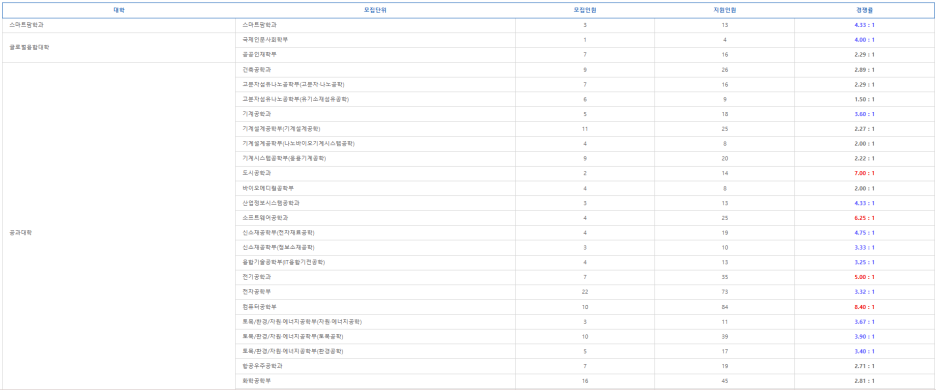Click the red 6.25 : 1 ratio
936x390 pixels.
pos(864,218)
